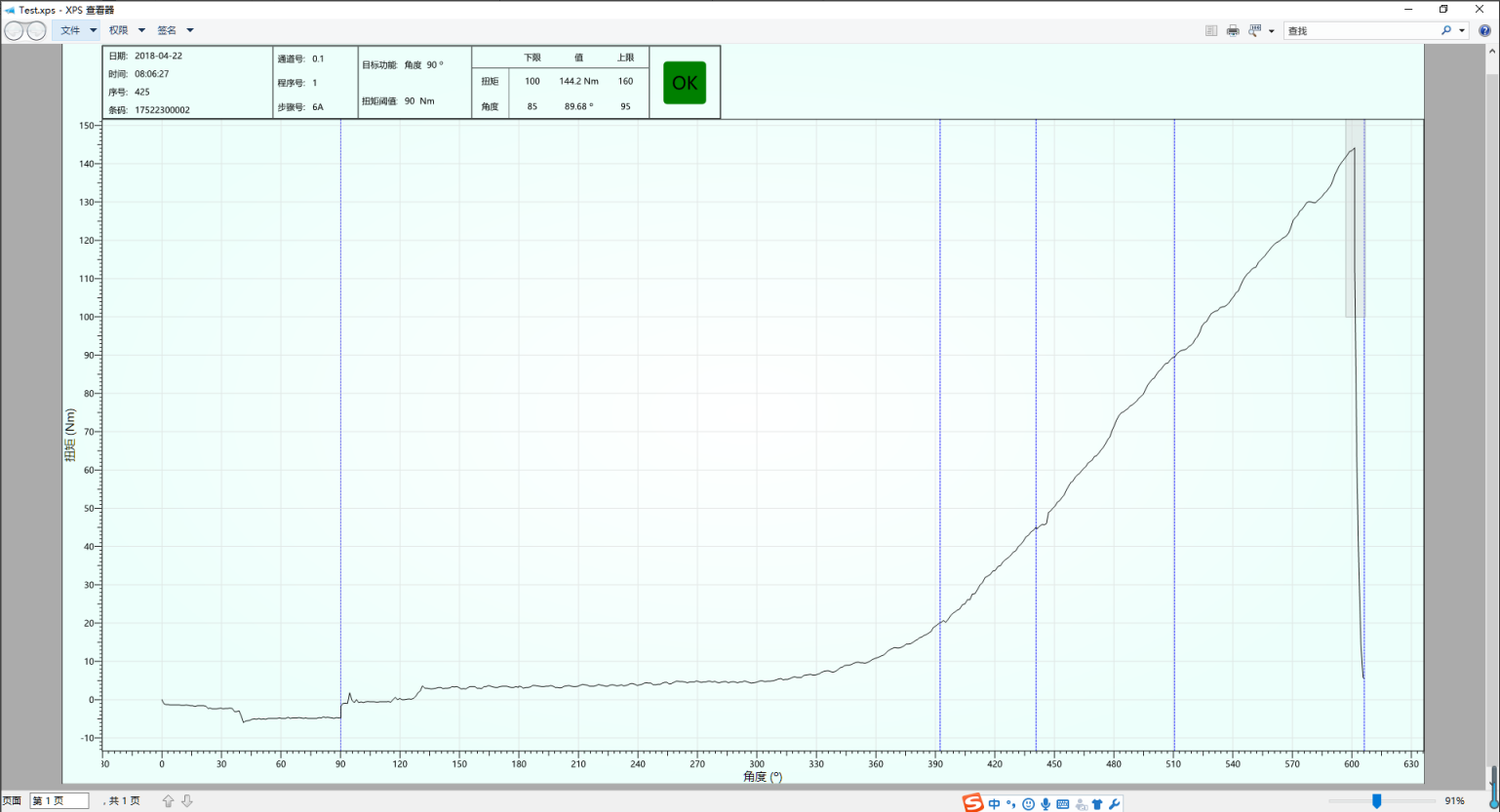The height and width of the screenshot is (812, 1500).
Task: Click the back navigation arrow
Action: click(14, 30)
